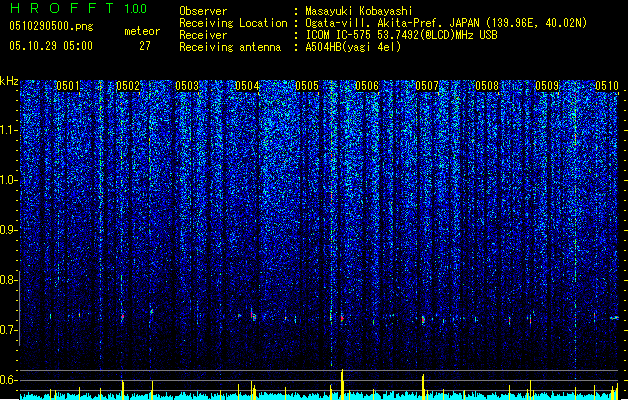Click the Ogata-vill. Akita-Pref. location text
629x400 pixels.
pos(446,23)
